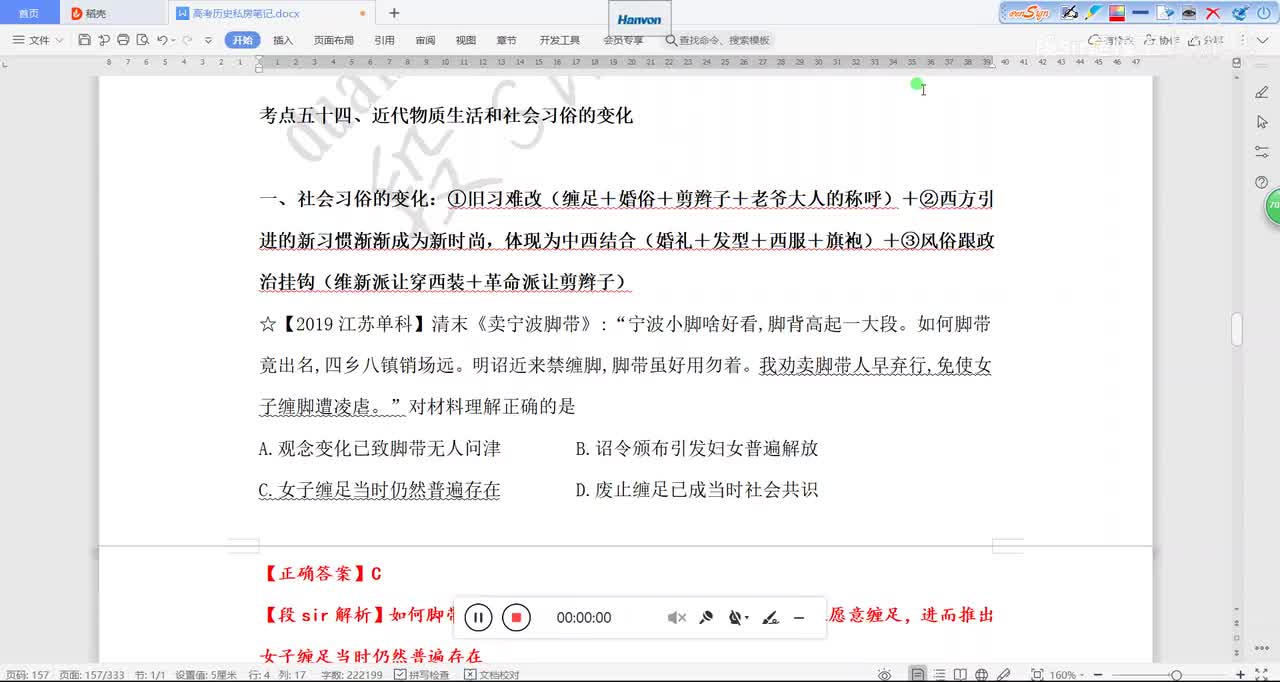Switch to the 首页 tab
Image resolution: width=1280 pixels, height=682 pixels.
pyautogui.click(x=29, y=13)
